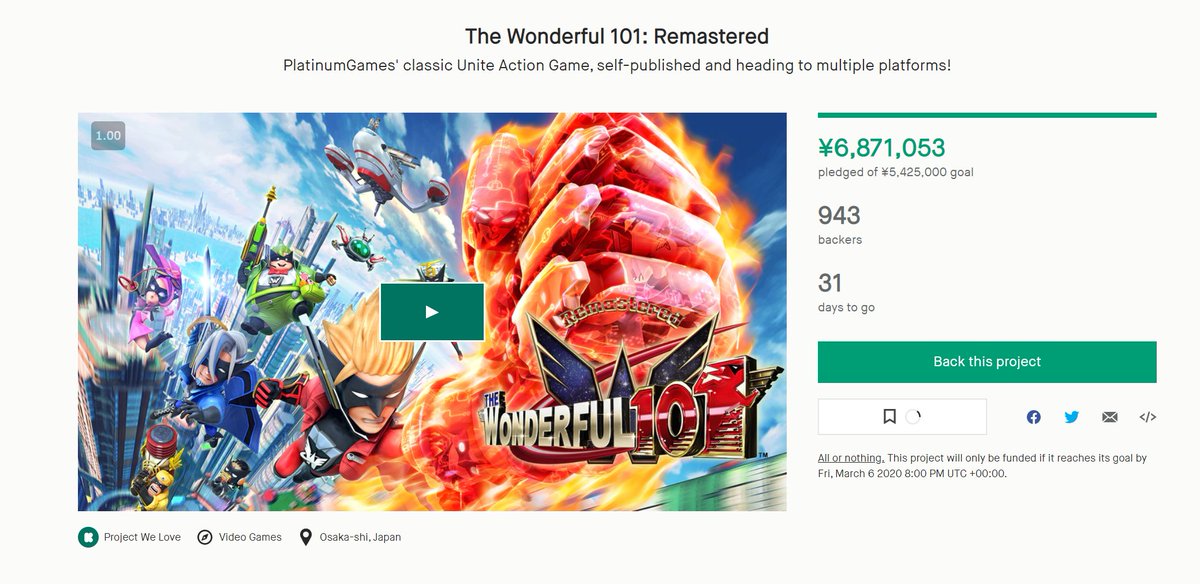Click the 943 backers count
The width and height of the screenshot is (1200, 584).
click(839, 215)
